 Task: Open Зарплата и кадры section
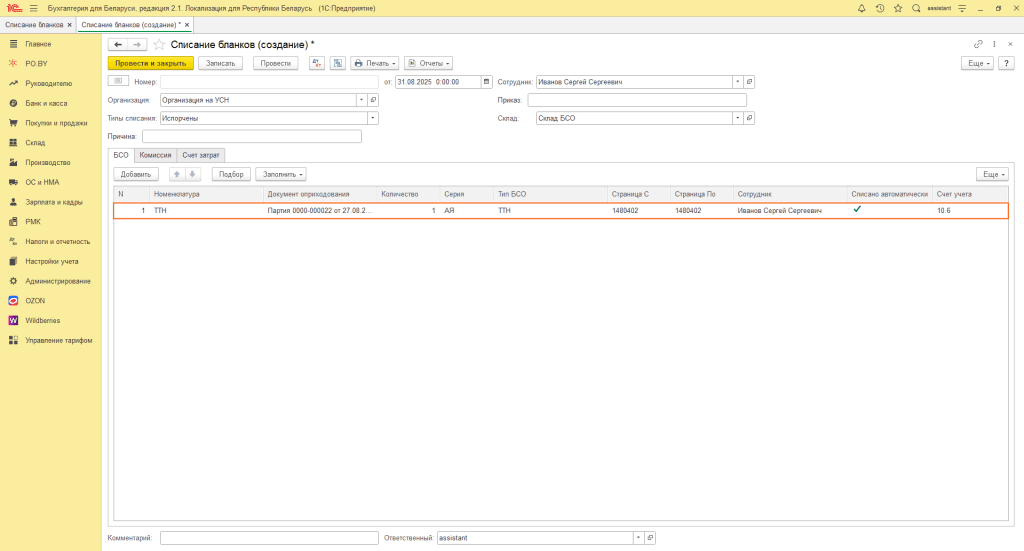click(54, 202)
